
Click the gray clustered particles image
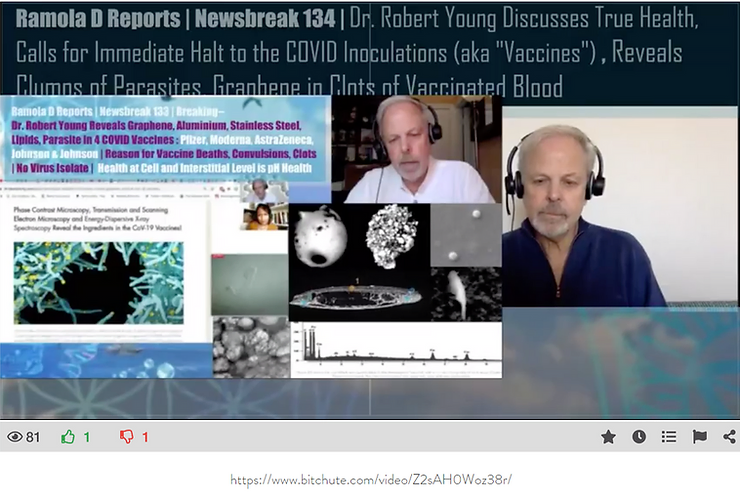[250, 346]
